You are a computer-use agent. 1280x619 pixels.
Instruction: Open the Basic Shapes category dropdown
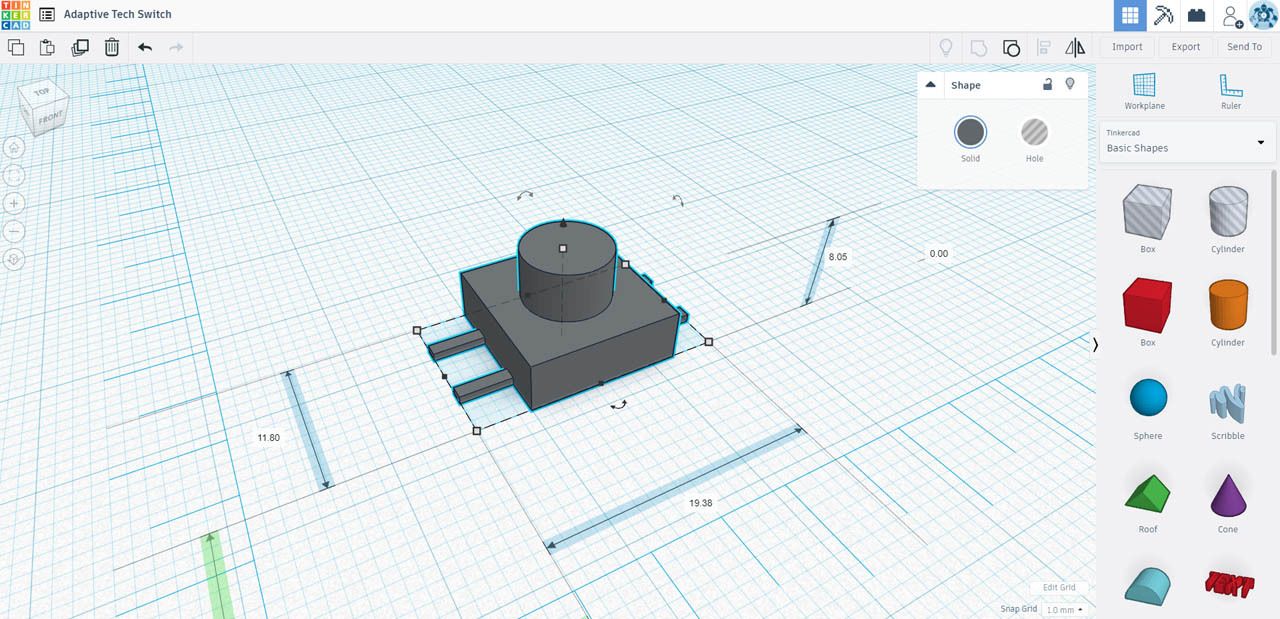tap(1259, 142)
